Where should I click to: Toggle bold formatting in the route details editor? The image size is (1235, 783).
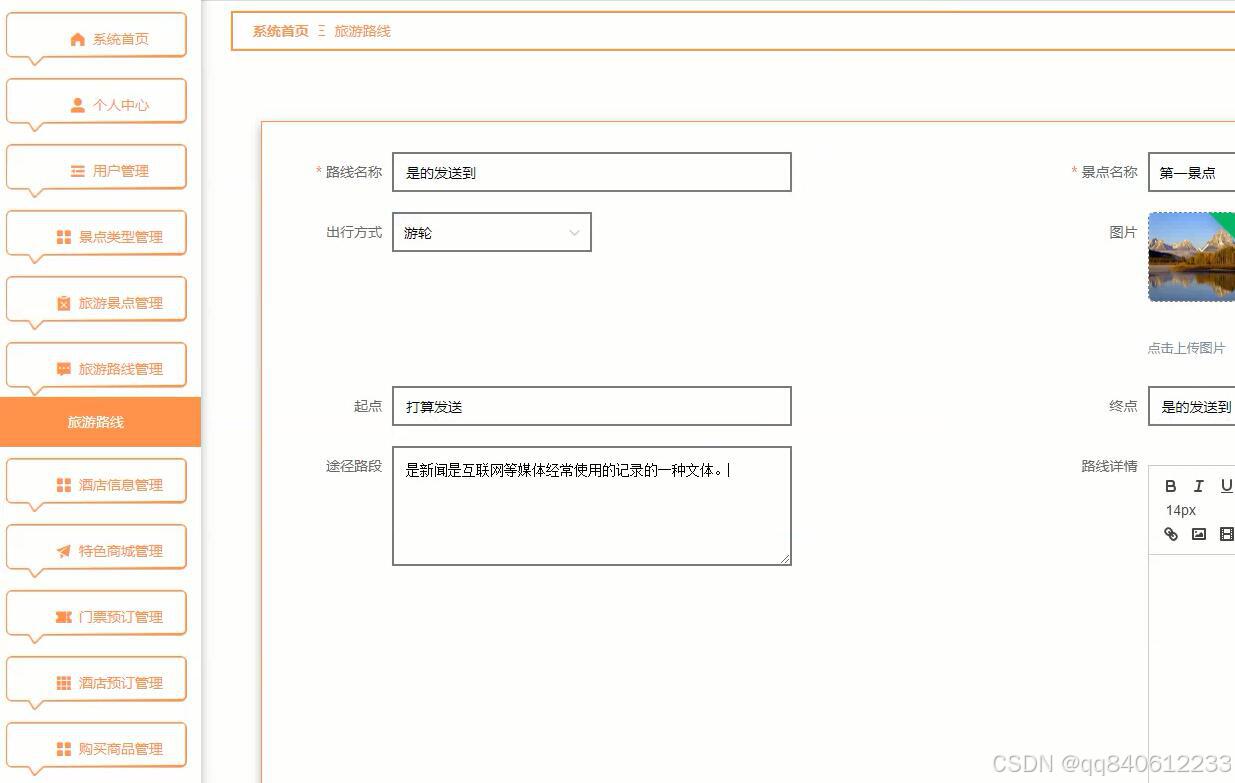pyautogui.click(x=1171, y=486)
